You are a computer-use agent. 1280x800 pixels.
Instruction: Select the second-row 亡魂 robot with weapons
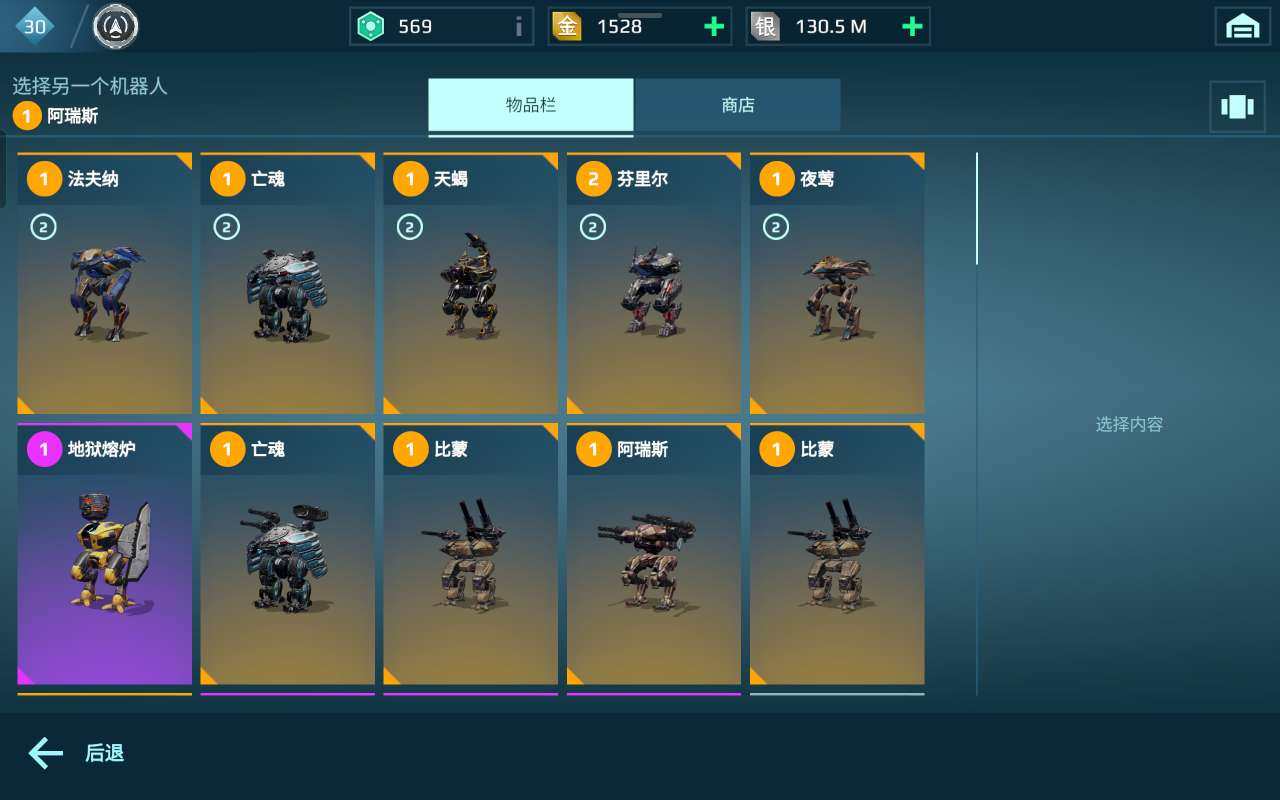coord(288,554)
